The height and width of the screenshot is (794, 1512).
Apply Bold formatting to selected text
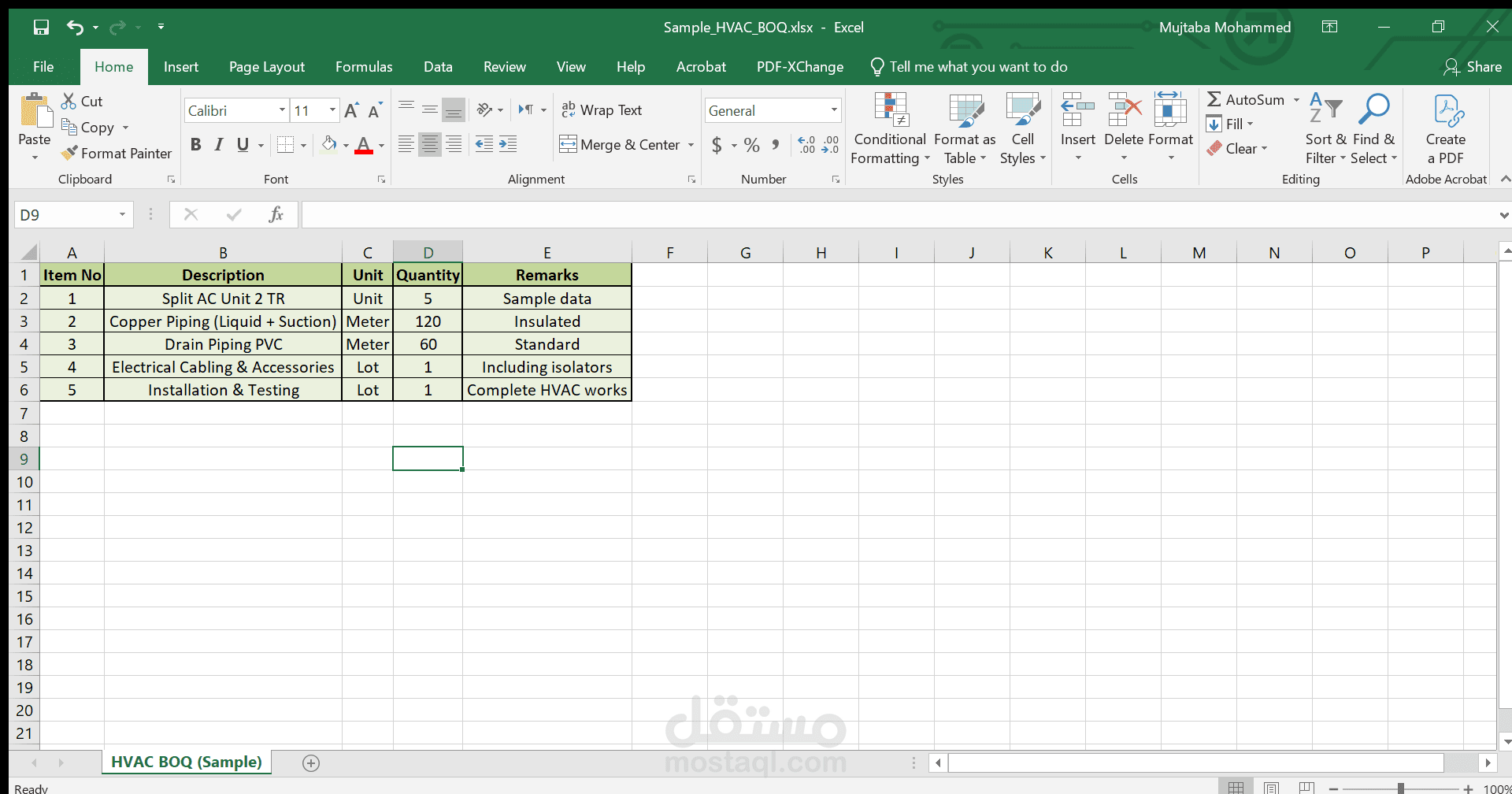coord(196,144)
